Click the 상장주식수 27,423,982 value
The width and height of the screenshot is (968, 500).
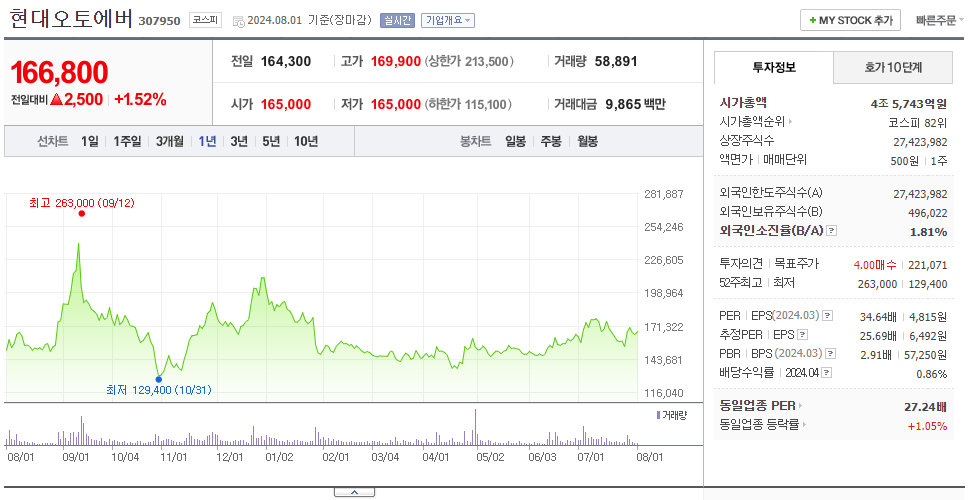pyautogui.click(x=920, y=142)
